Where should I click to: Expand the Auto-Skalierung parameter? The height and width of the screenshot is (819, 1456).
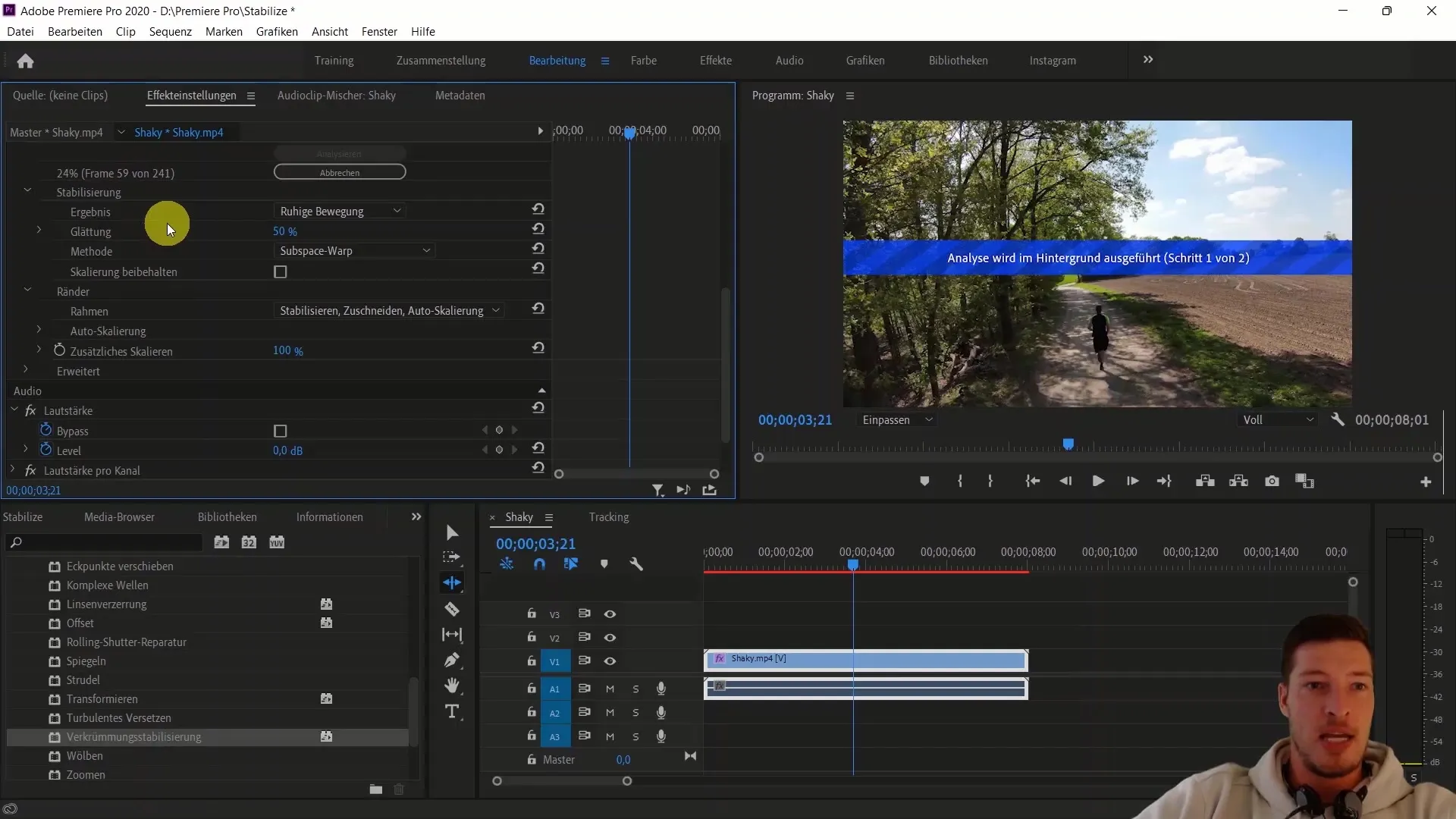click(x=39, y=330)
